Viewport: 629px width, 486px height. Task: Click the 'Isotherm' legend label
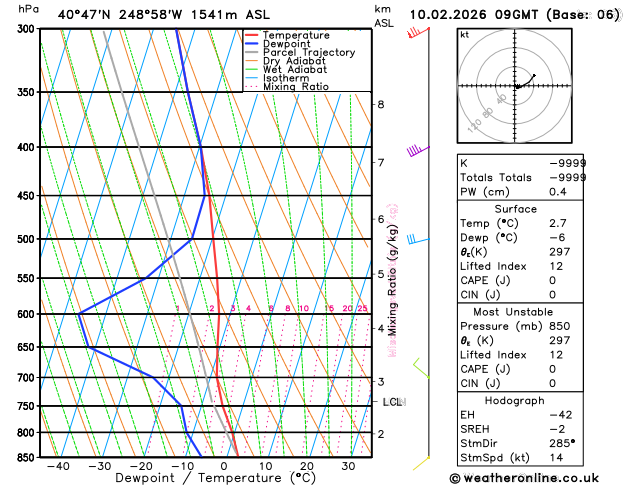click(x=286, y=78)
